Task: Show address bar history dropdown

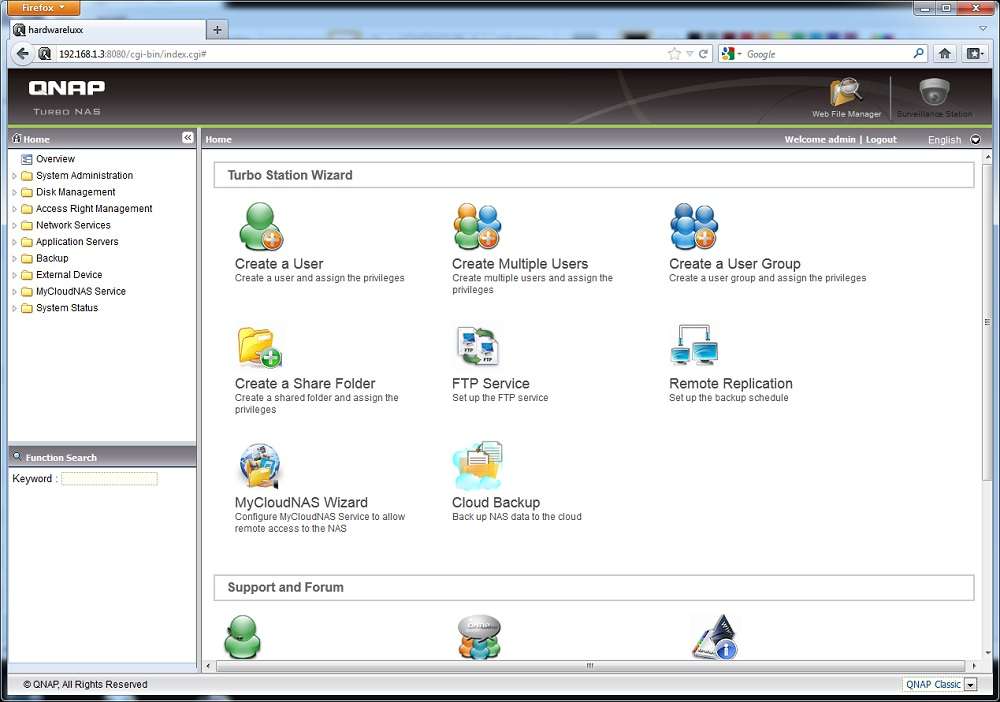Action: click(689, 54)
